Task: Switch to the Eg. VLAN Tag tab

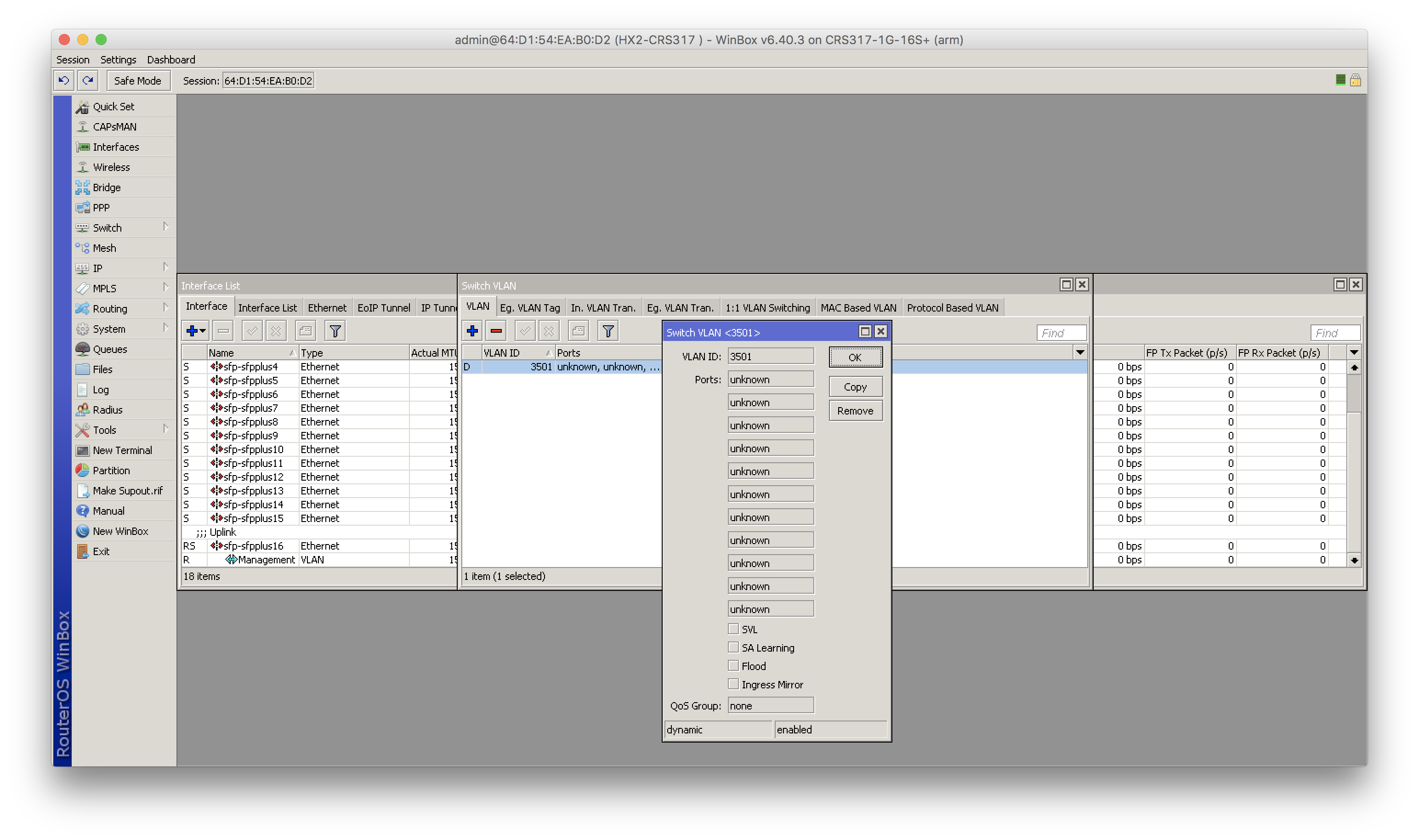Action: [530, 308]
